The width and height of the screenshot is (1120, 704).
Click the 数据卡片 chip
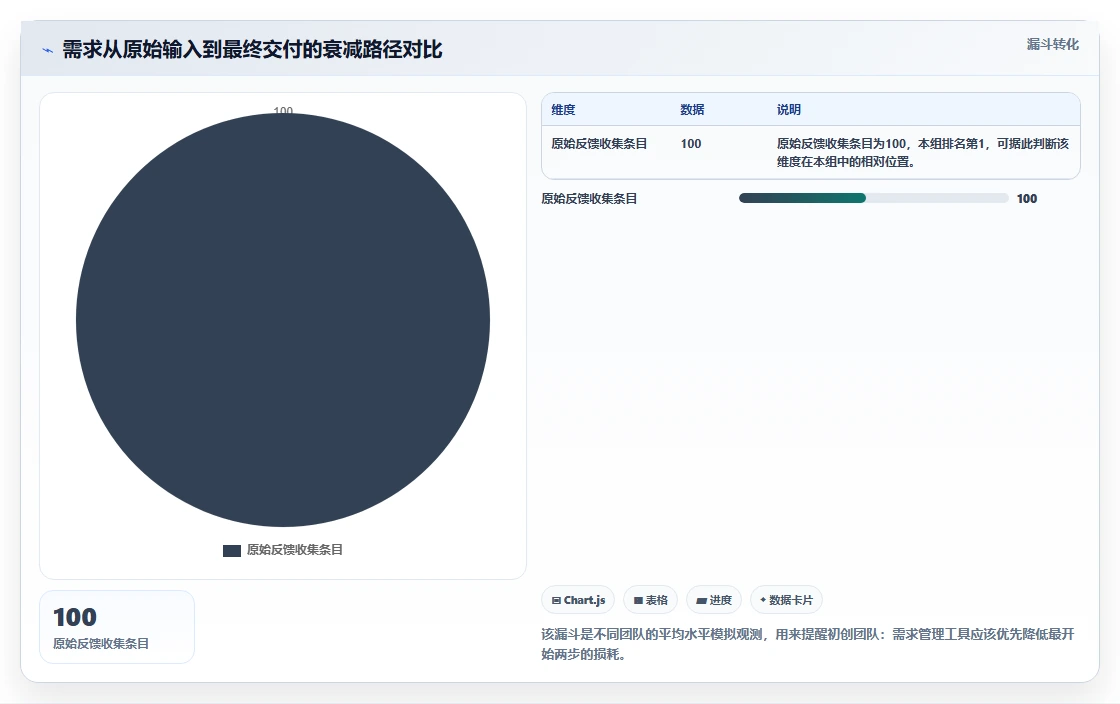pos(786,600)
